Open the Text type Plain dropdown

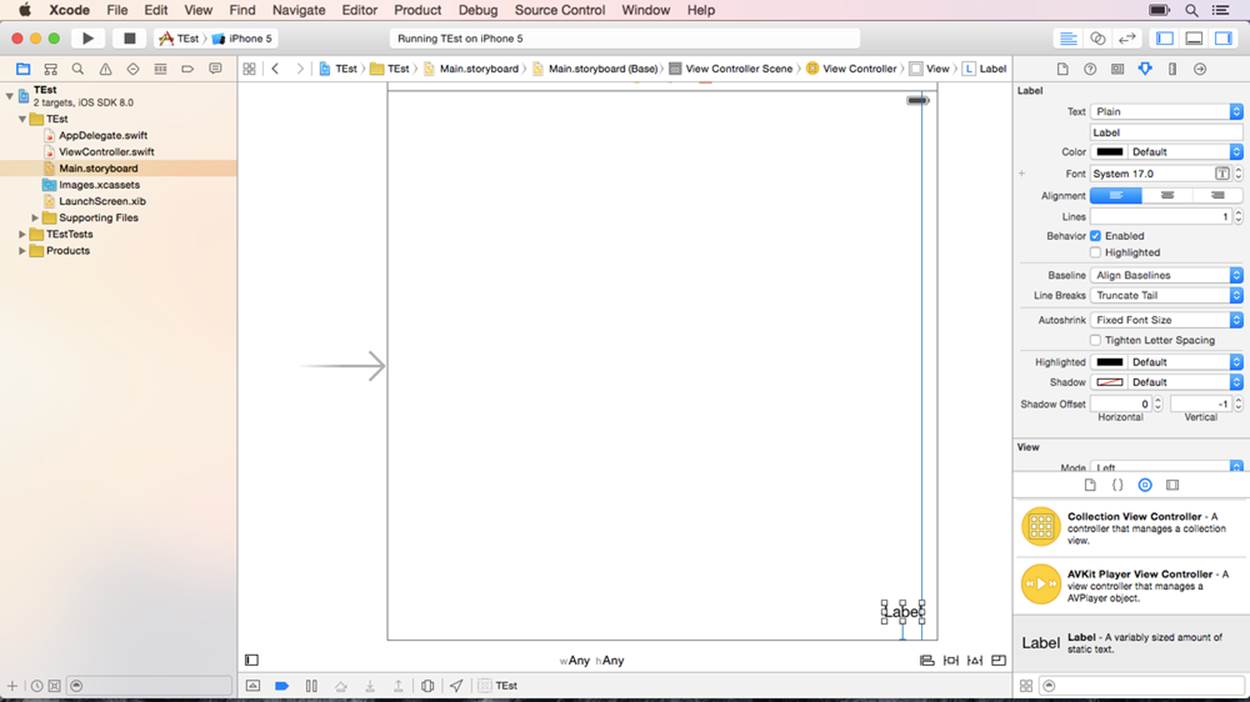point(1166,112)
